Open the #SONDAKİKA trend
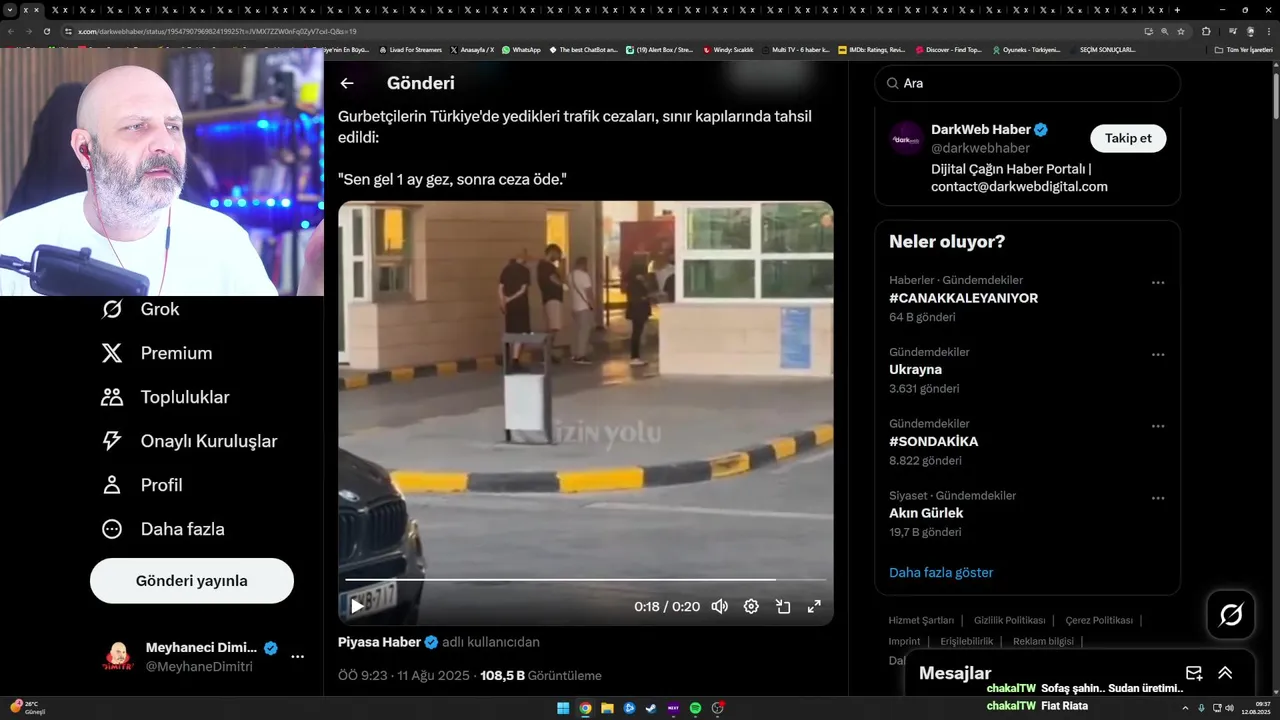Screen dimensions: 1280x720 [933, 441]
